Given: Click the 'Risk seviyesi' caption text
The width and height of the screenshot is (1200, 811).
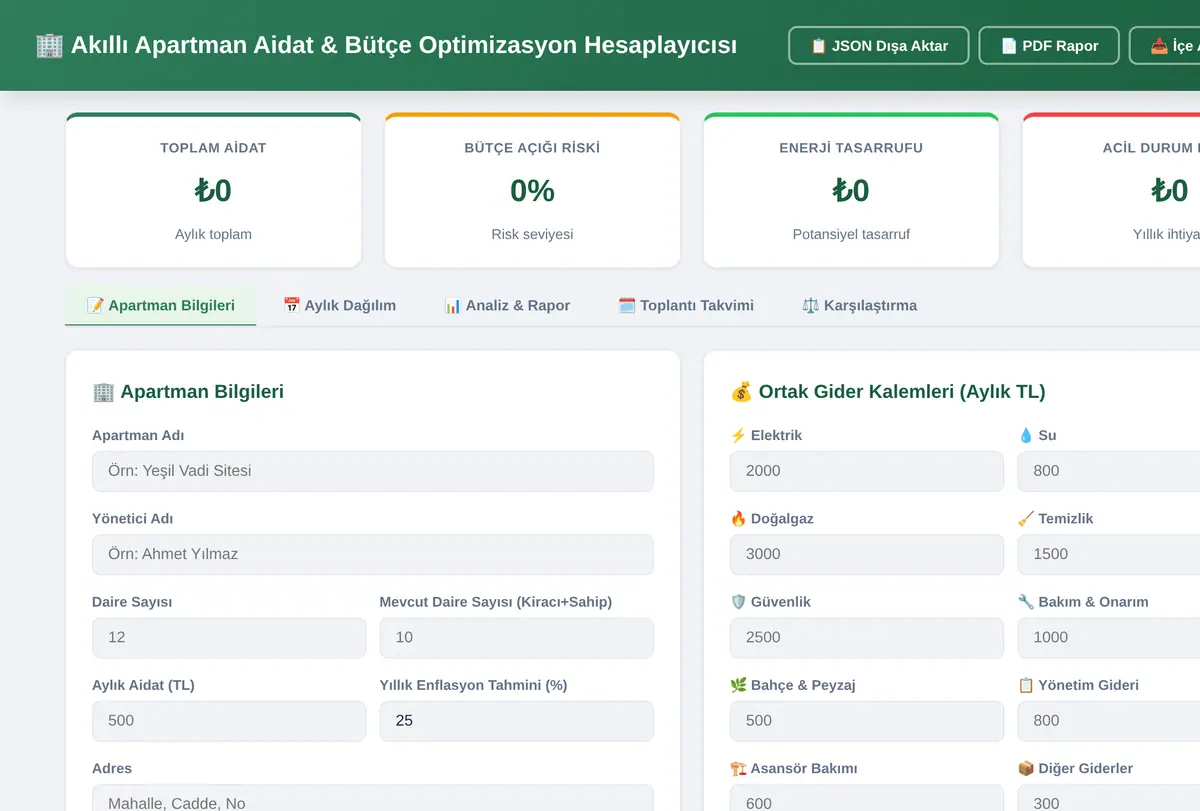Looking at the screenshot, I should 532,234.
